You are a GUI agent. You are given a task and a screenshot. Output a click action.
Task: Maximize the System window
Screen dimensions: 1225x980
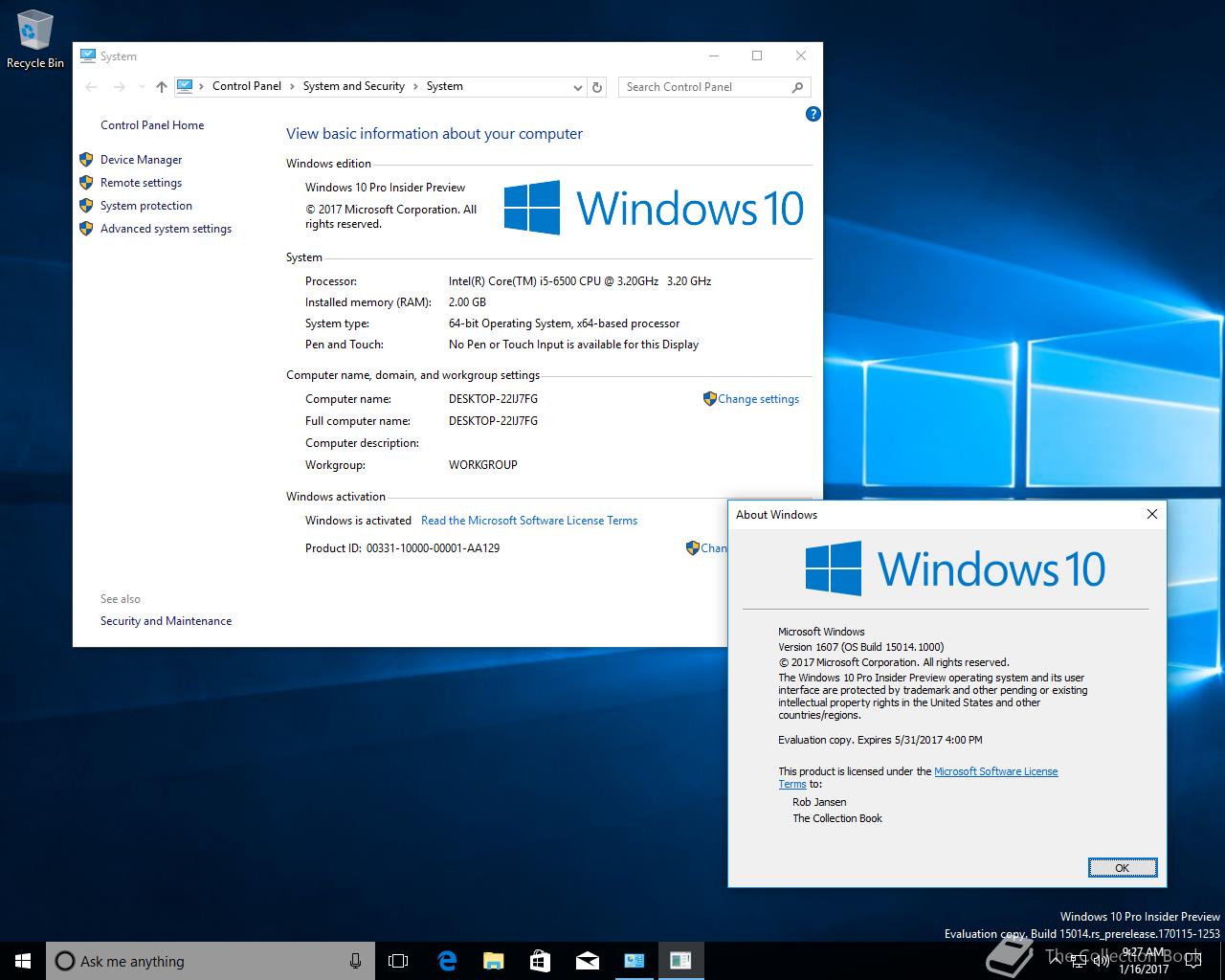click(757, 56)
